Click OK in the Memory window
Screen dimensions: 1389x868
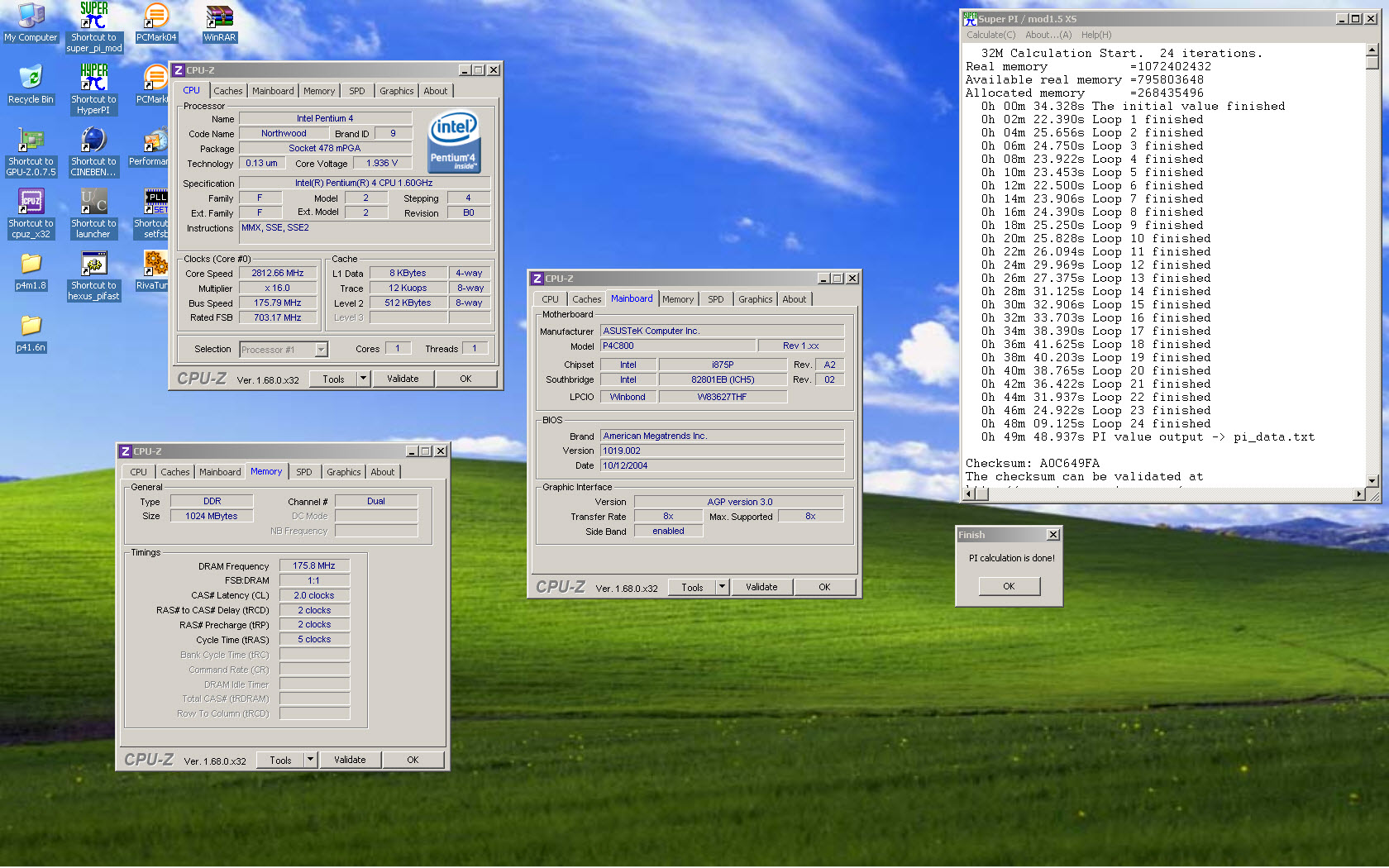coord(413,760)
